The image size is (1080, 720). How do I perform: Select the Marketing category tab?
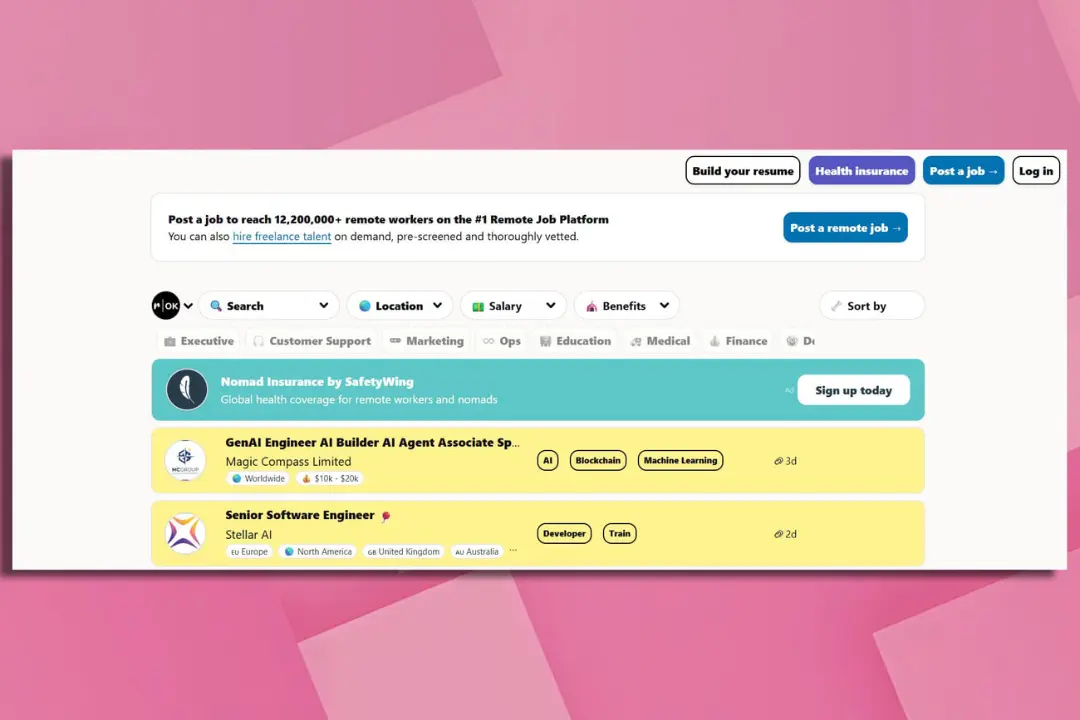pos(427,341)
